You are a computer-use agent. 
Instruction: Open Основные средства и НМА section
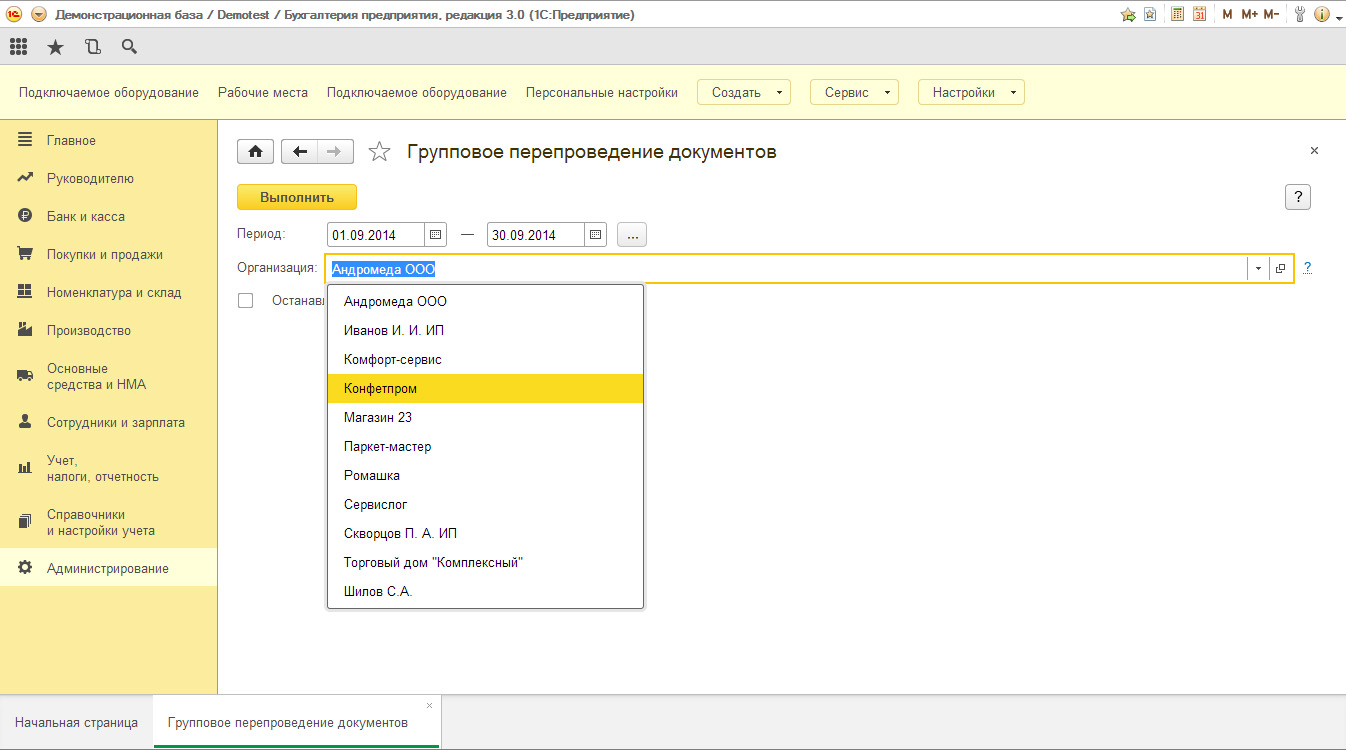coord(108,377)
